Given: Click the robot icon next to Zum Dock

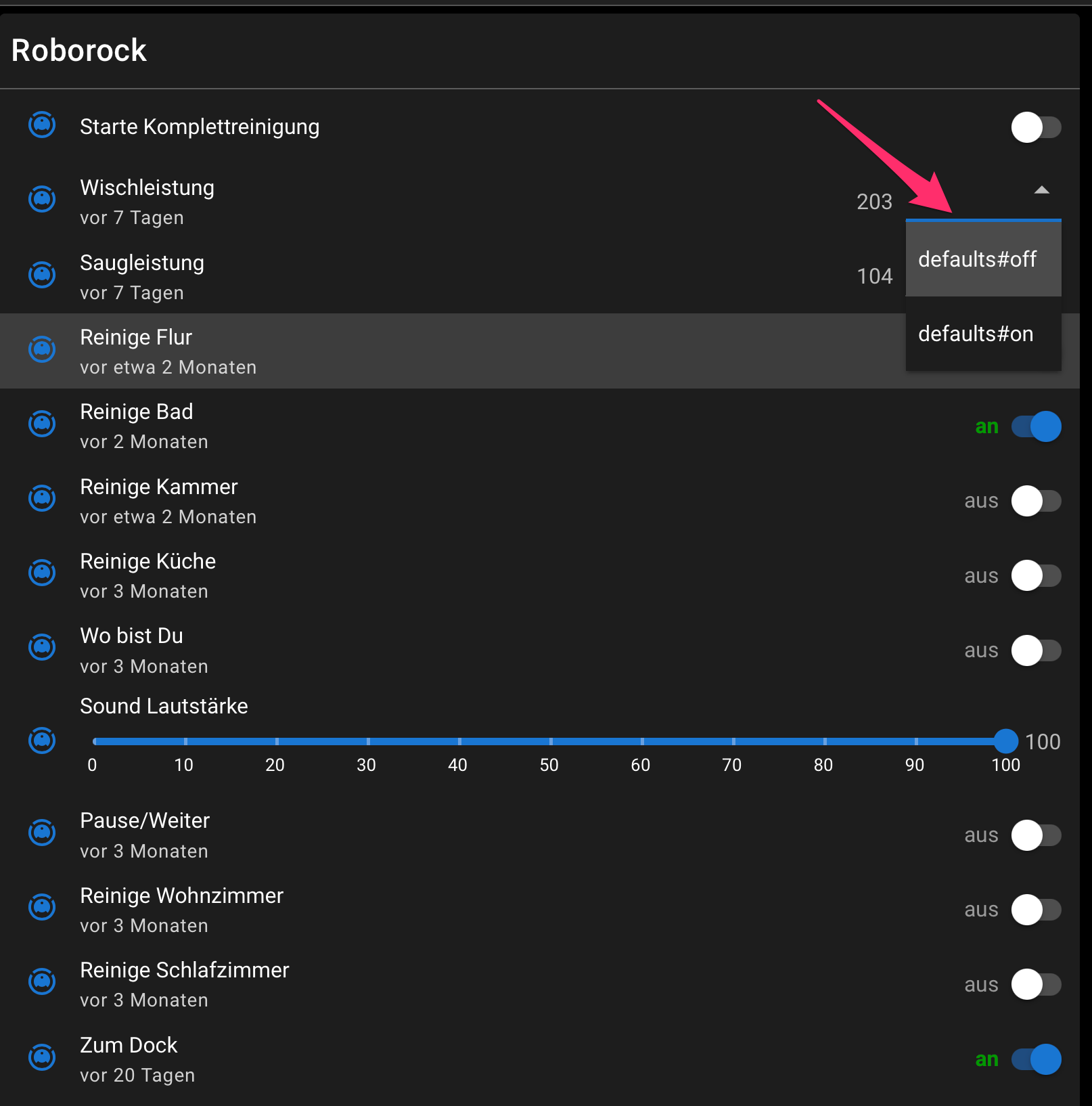Looking at the screenshot, I should (x=42, y=1057).
